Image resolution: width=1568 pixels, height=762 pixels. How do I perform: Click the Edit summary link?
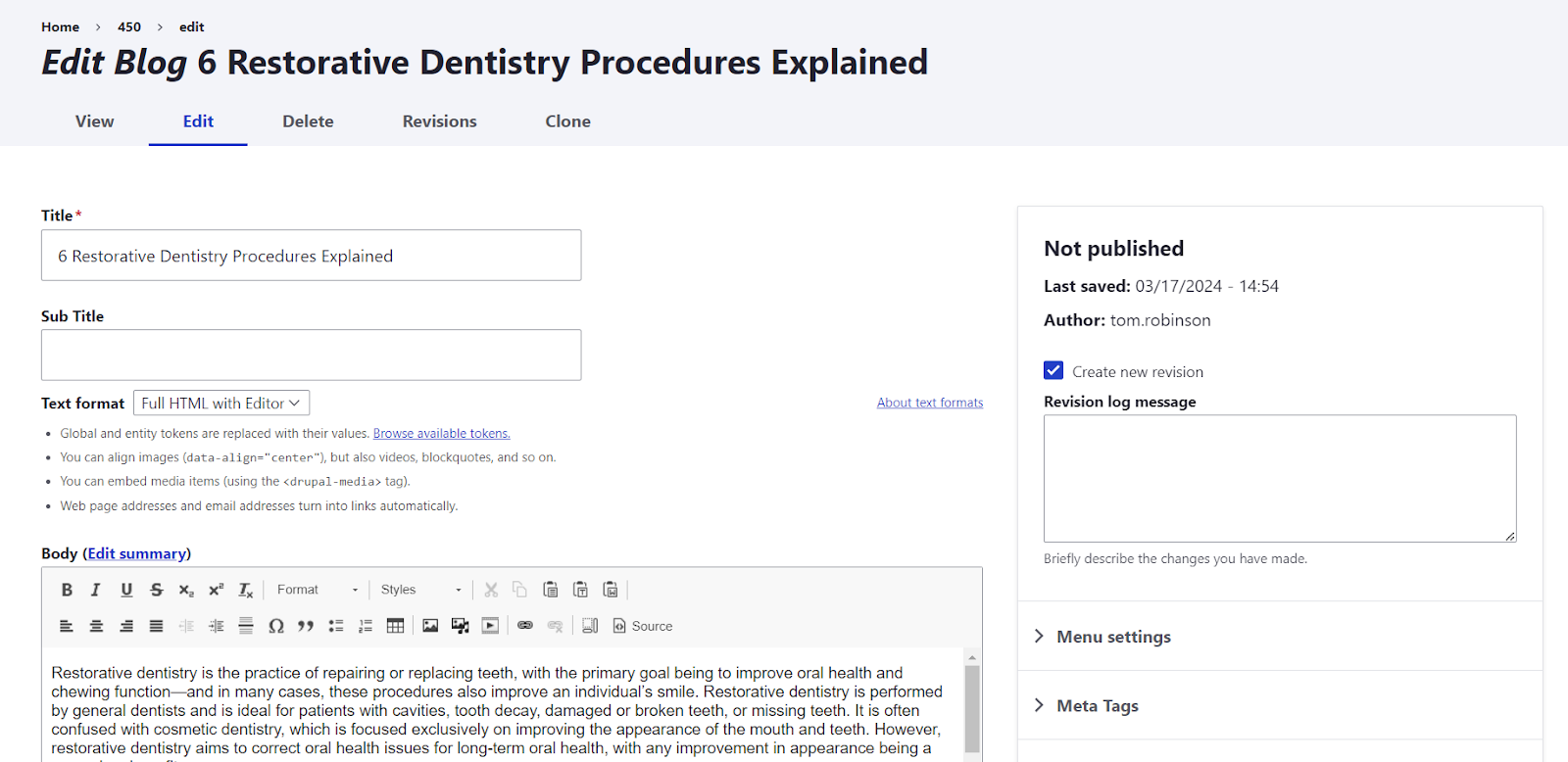[136, 553]
